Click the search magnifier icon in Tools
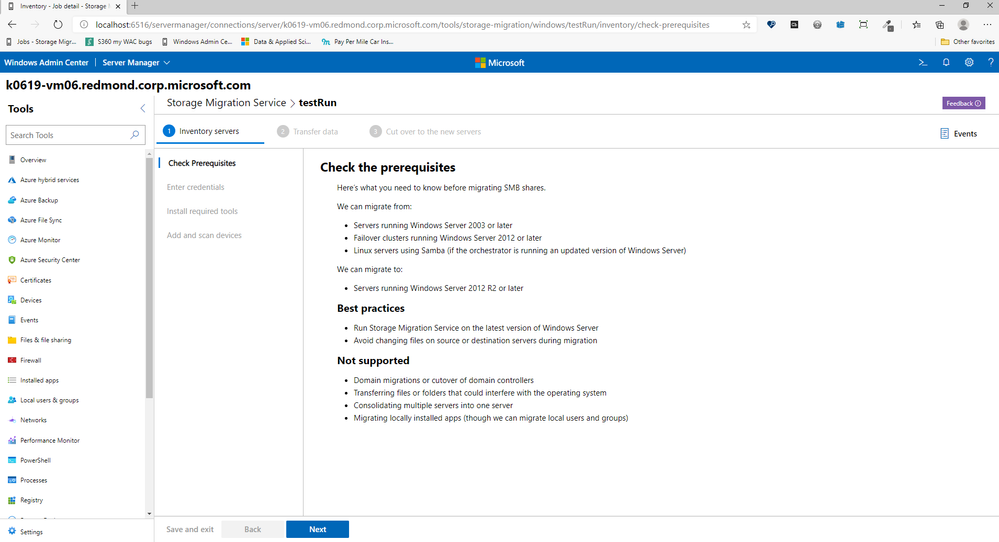 click(x=134, y=135)
